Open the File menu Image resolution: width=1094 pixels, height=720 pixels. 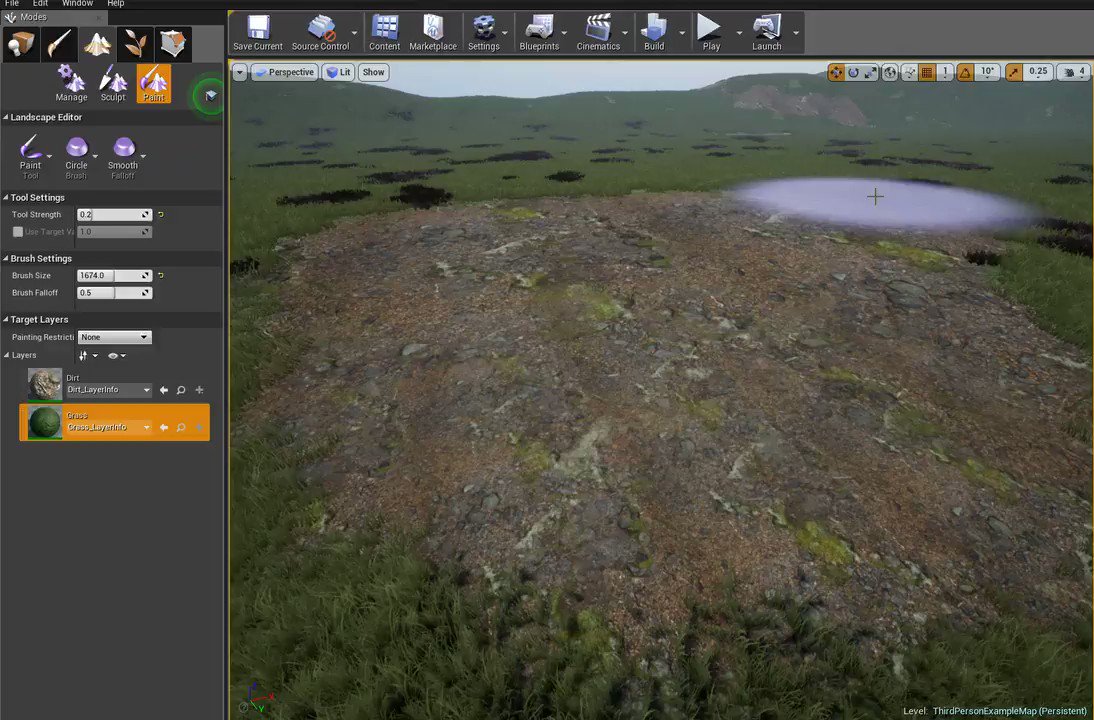[x=12, y=3]
